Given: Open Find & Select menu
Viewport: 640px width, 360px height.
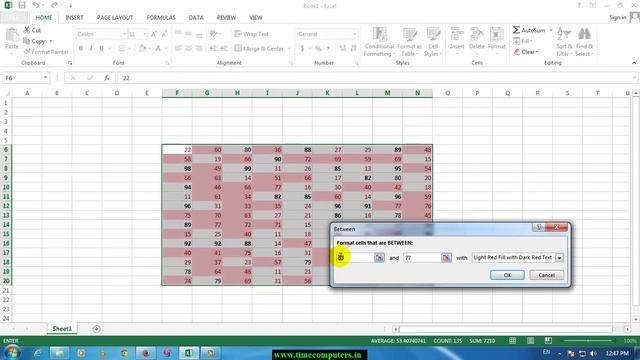Looking at the screenshot, I should [584, 42].
